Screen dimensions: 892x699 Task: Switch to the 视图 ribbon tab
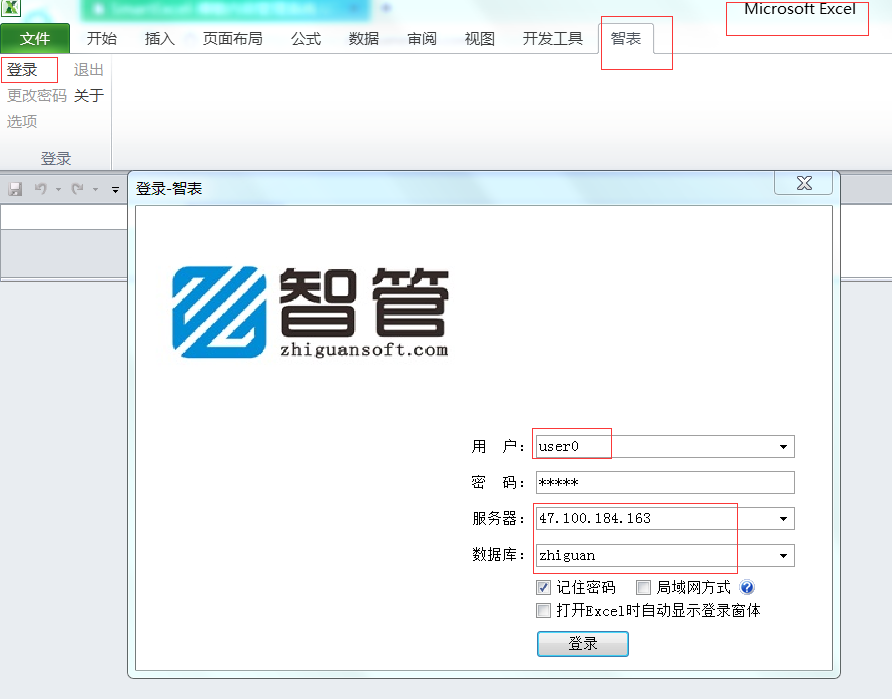click(x=480, y=39)
